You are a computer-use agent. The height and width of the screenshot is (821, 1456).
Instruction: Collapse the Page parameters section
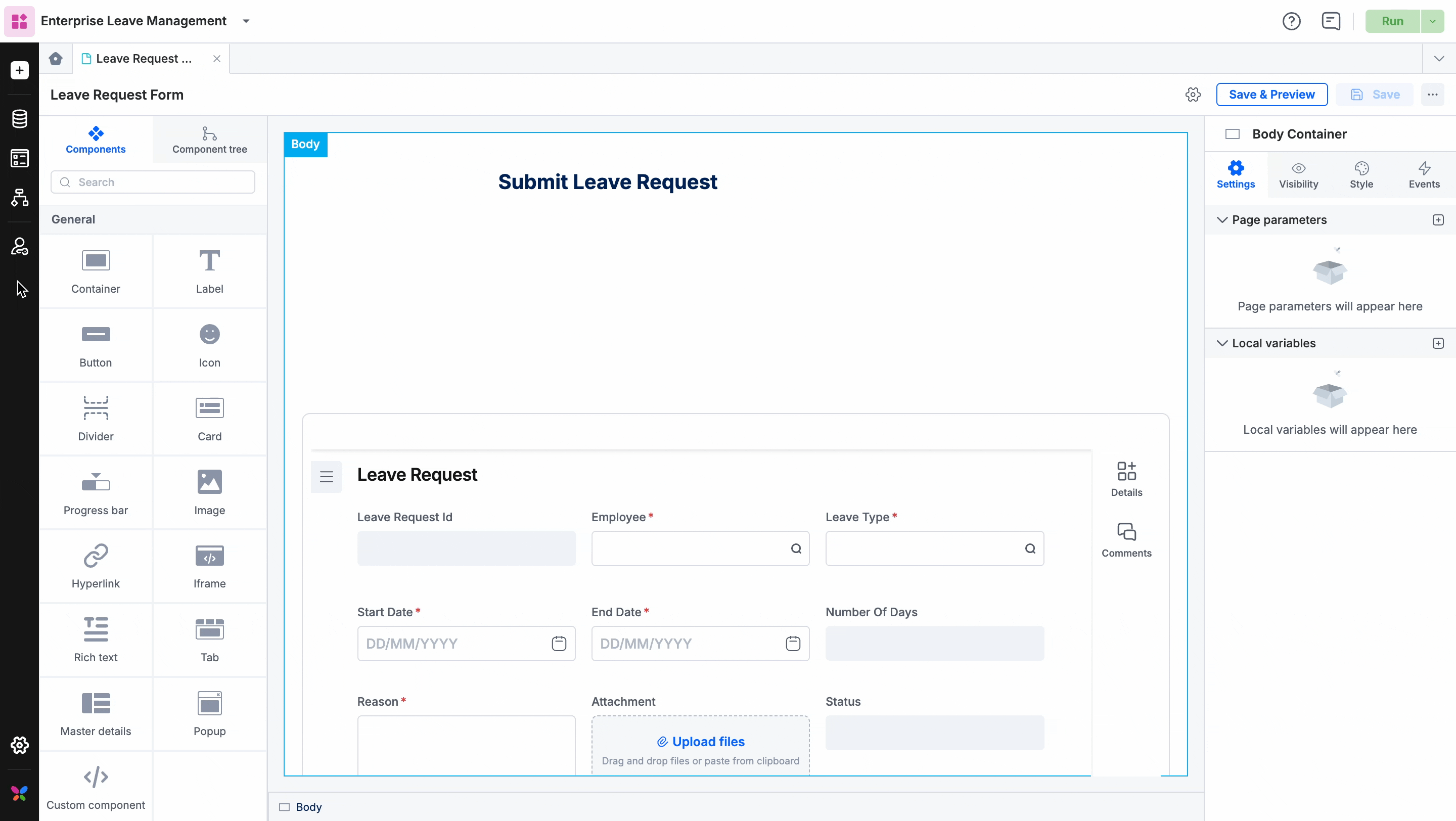1222,220
